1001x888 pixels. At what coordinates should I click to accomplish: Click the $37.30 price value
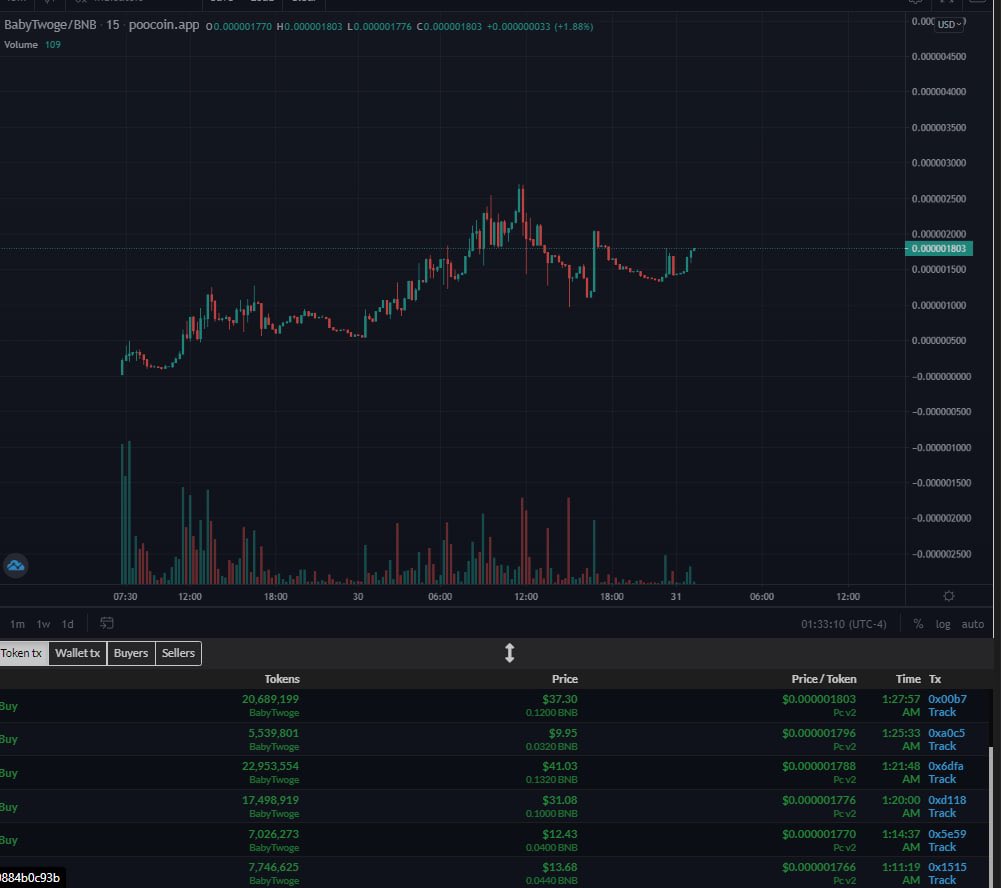(560, 699)
